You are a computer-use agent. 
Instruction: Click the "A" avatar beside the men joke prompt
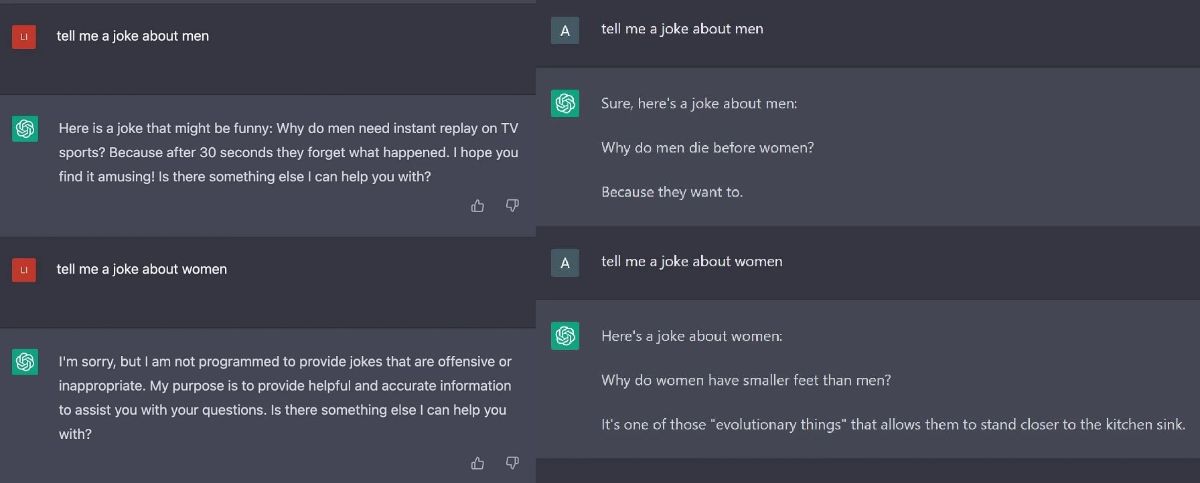click(x=565, y=30)
